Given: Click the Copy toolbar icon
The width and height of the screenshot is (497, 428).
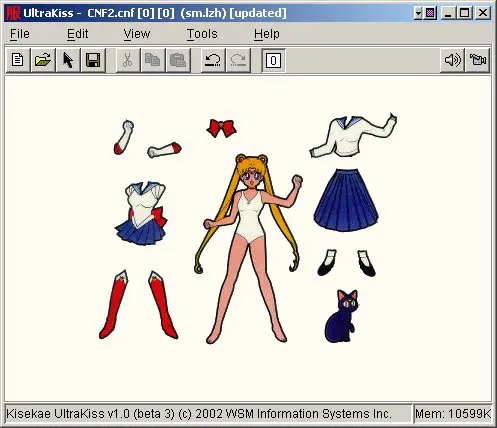Looking at the screenshot, I should 153,60.
